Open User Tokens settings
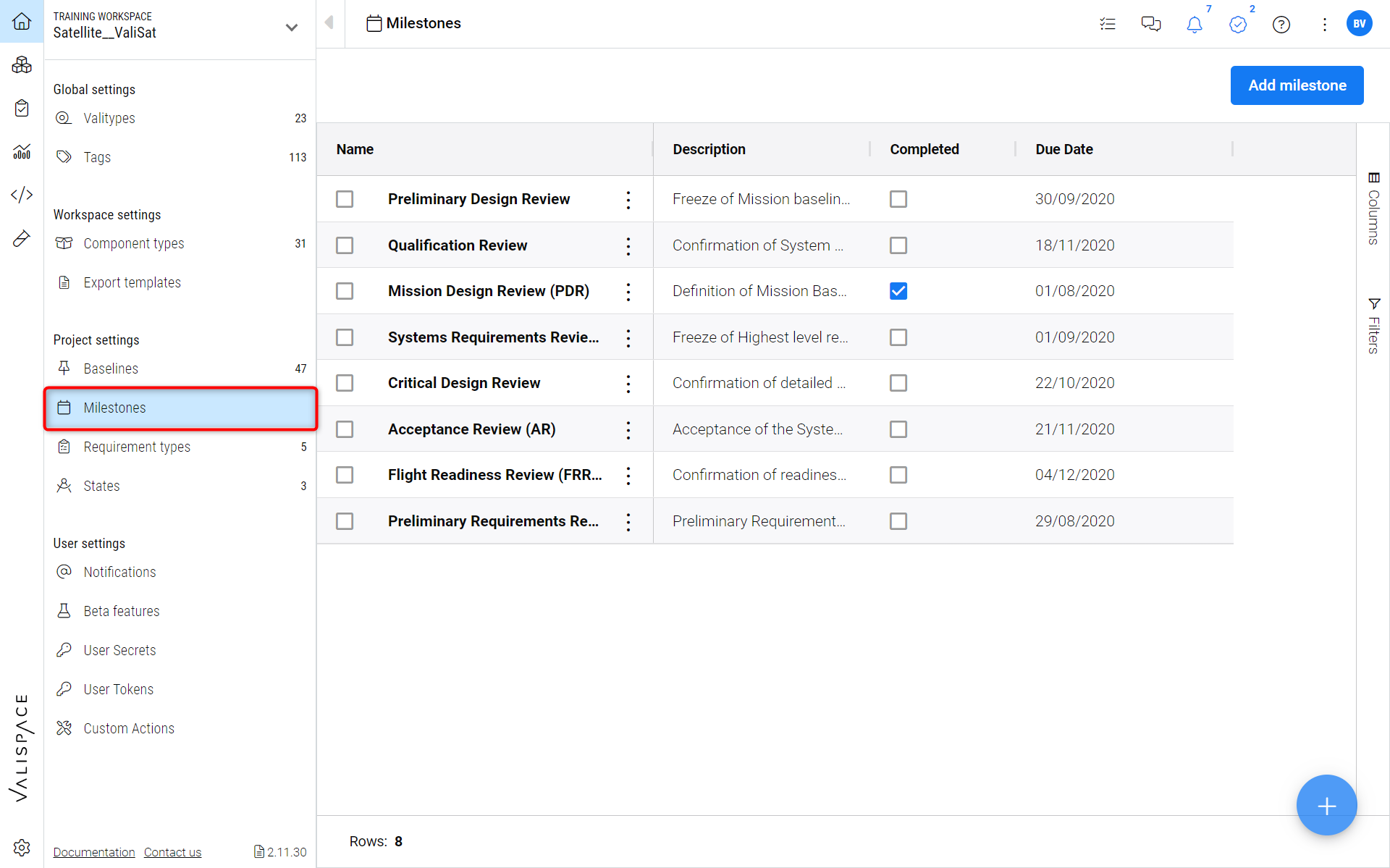 (x=180, y=689)
